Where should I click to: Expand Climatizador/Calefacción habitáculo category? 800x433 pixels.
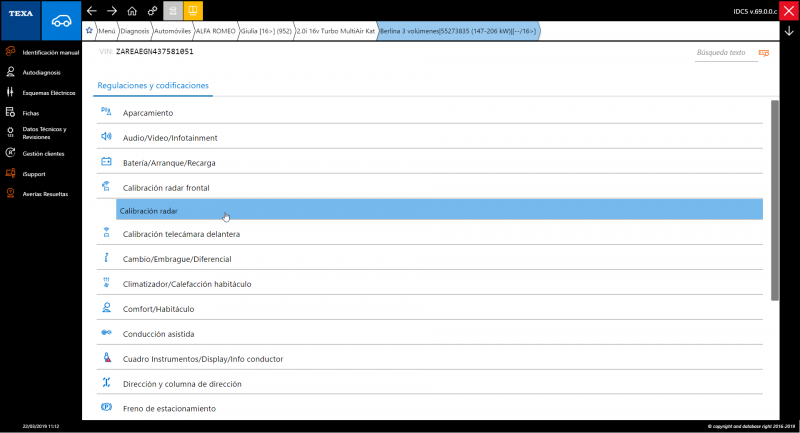pyautogui.click(x=186, y=284)
